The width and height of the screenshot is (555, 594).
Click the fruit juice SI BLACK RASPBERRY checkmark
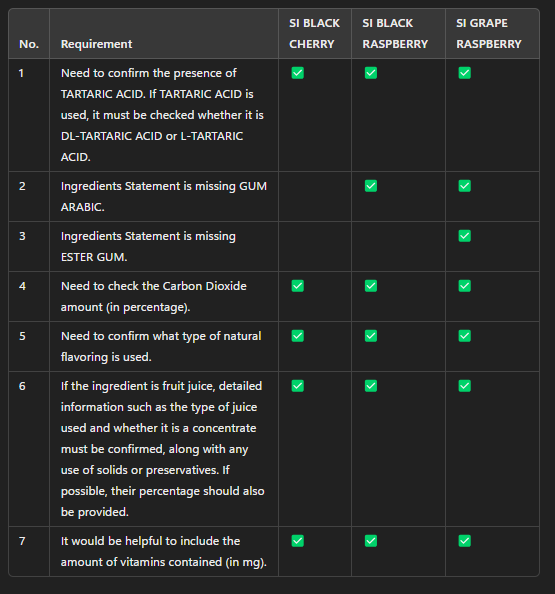tap(371, 386)
